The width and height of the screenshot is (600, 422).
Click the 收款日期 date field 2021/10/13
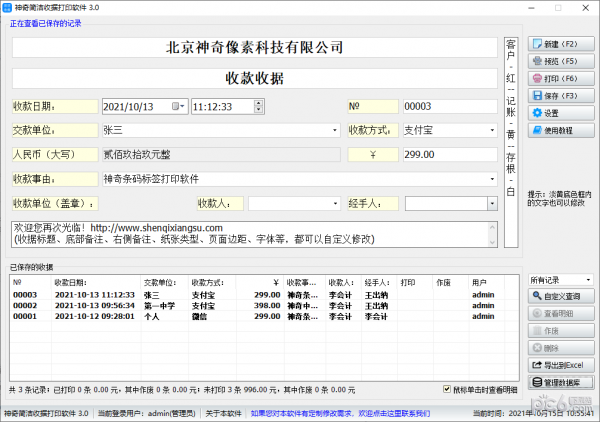[145, 106]
